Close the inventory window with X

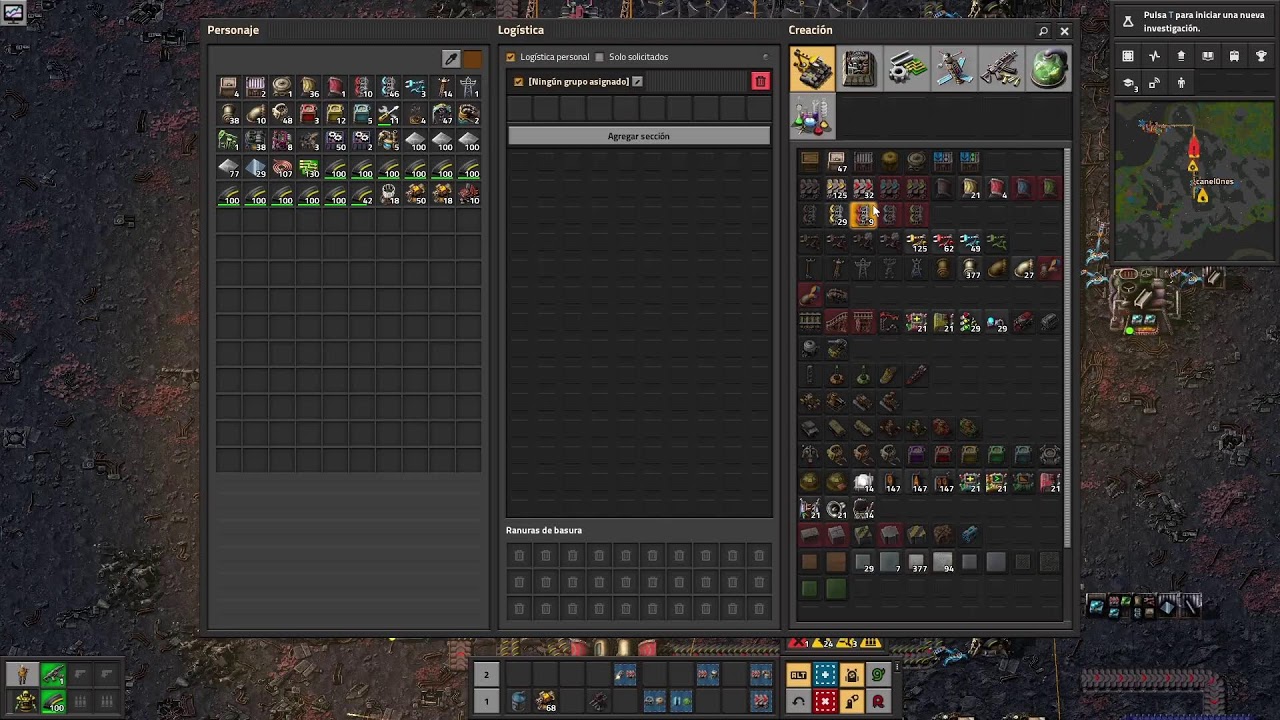(1064, 31)
